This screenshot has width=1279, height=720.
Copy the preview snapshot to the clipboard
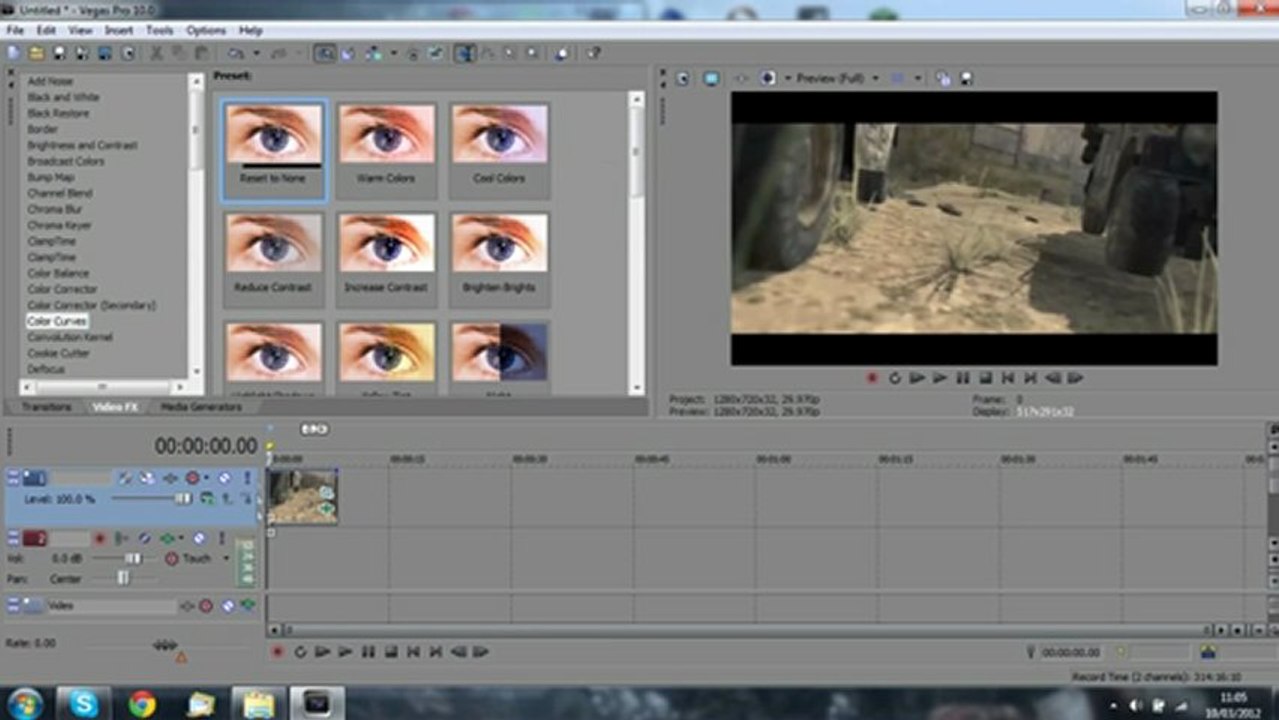point(944,78)
